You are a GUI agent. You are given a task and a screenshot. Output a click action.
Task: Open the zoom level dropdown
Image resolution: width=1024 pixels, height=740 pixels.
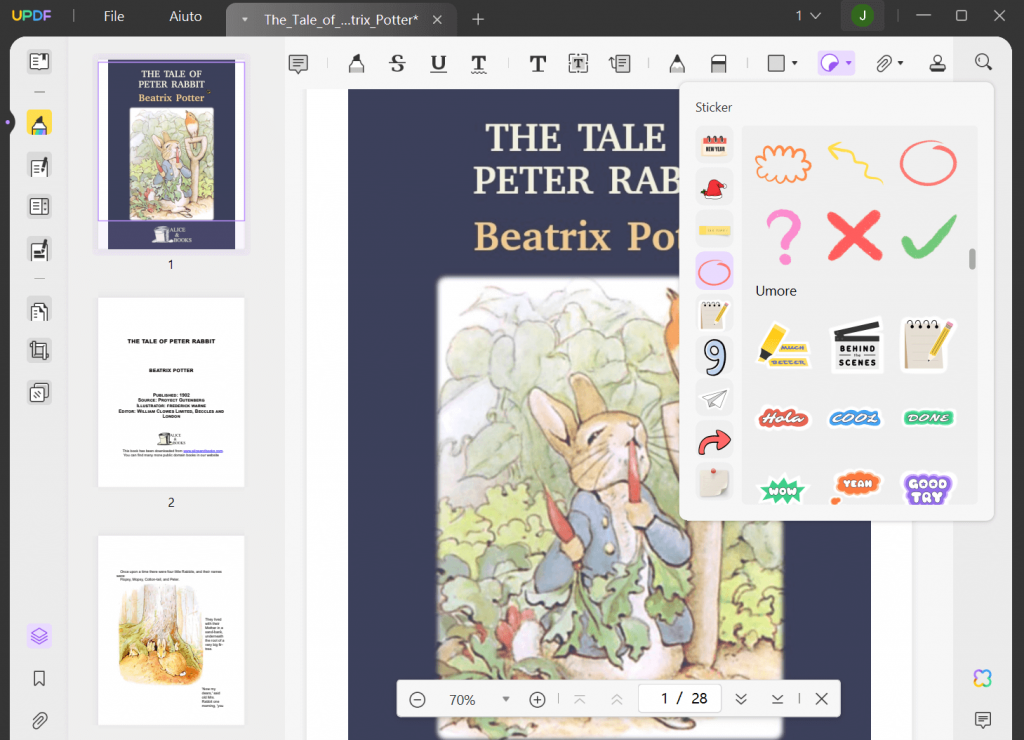click(x=505, y=699)
